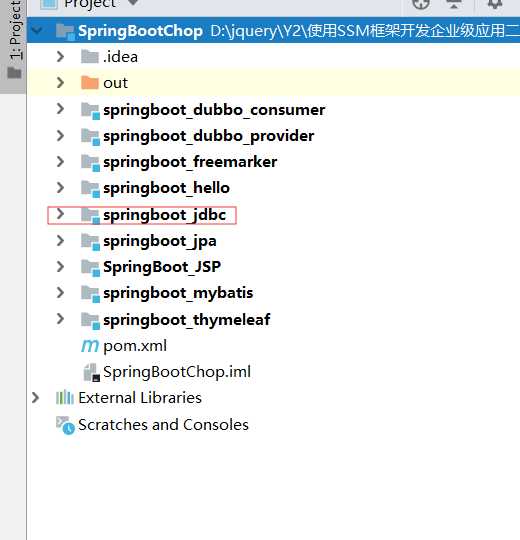Open the project view settings gear
The width and height of the screenshot is (520, 540).
pos(495,4)
